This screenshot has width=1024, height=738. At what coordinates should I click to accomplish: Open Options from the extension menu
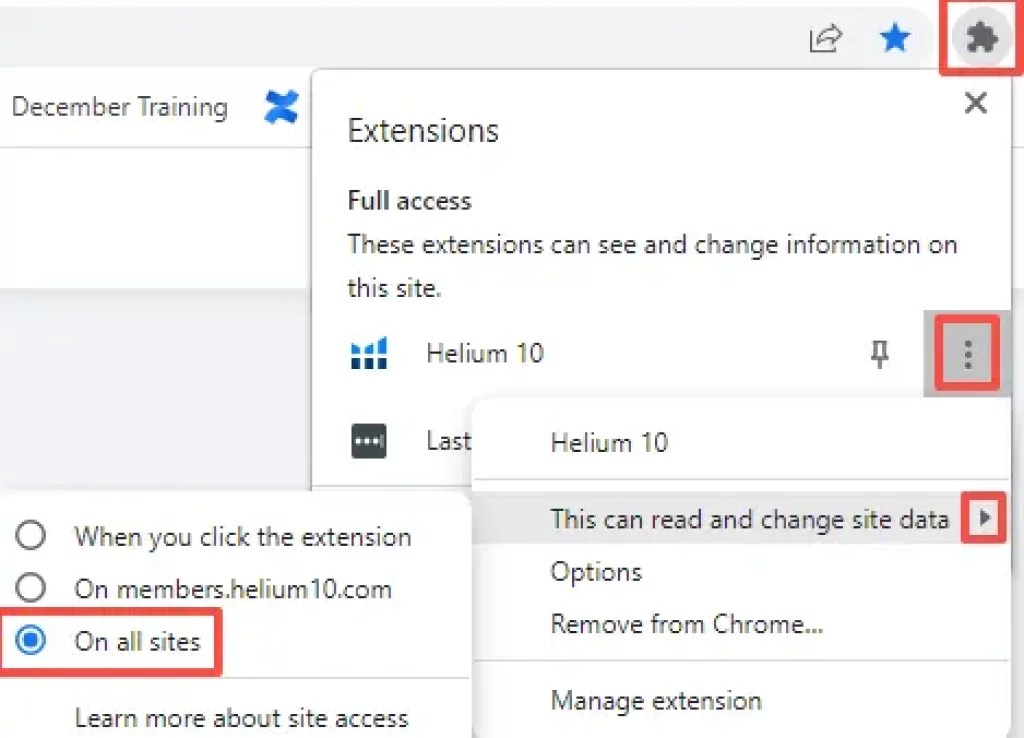[596, 572]
